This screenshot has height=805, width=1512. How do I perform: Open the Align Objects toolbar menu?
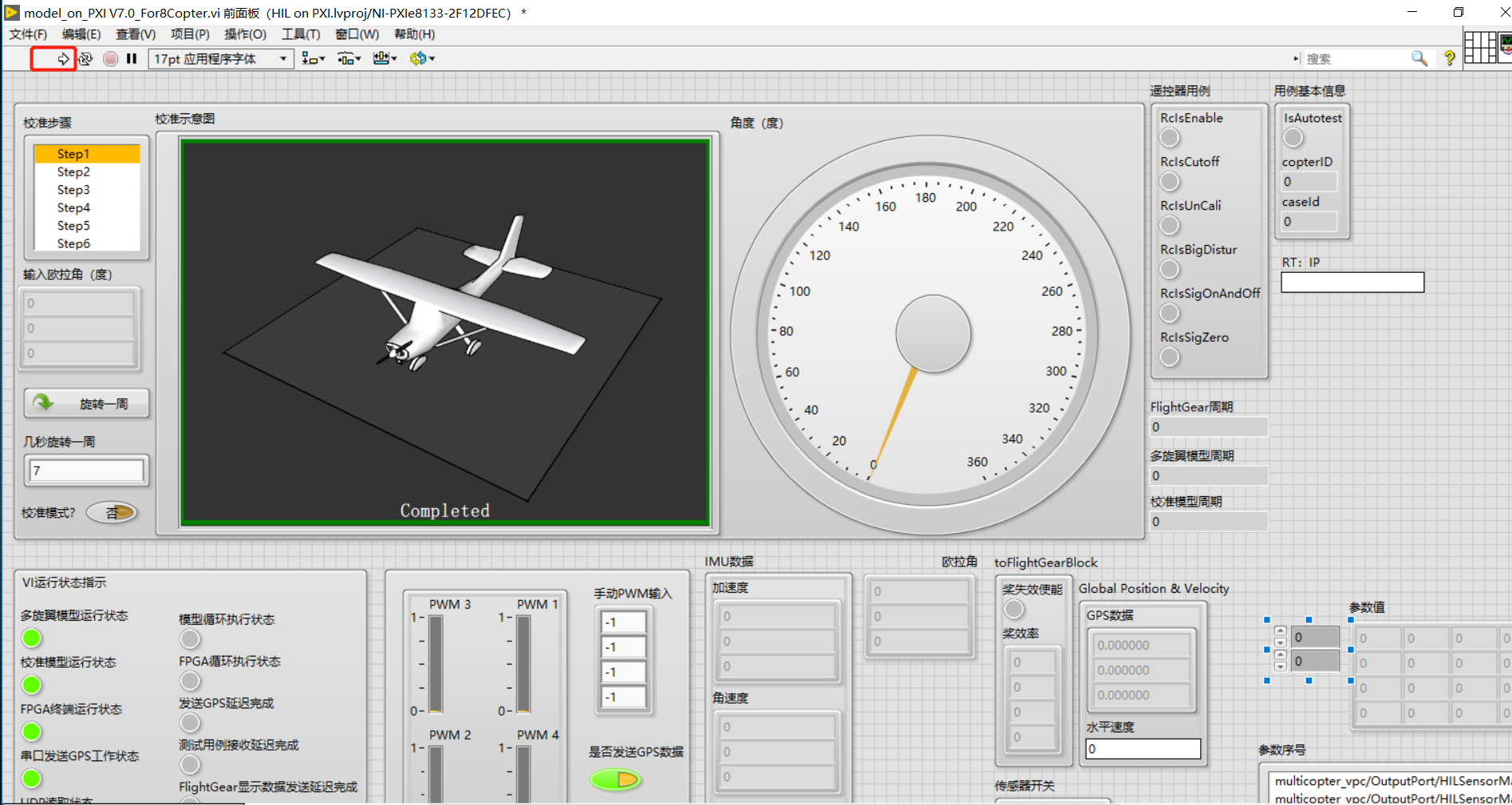313,58
